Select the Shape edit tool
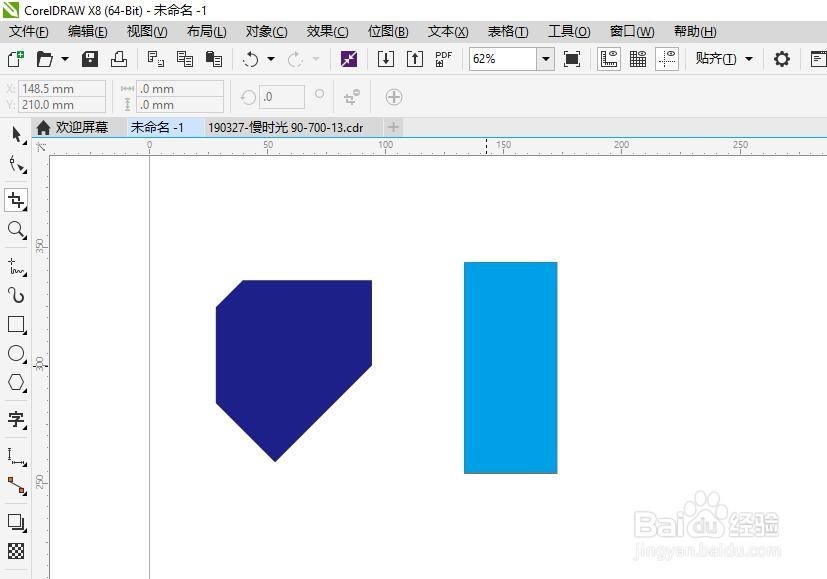 (x=17, y=165)
